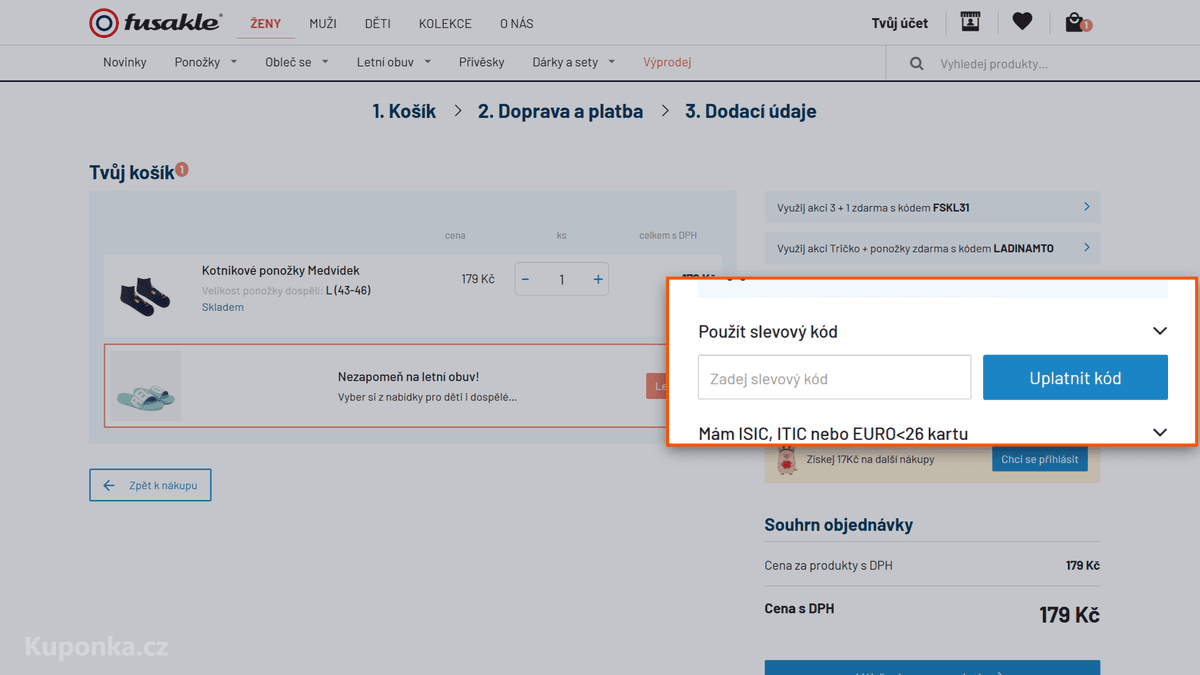Click the quantity field showing 1
This screenshot has height=675, width=1200.
562,279
